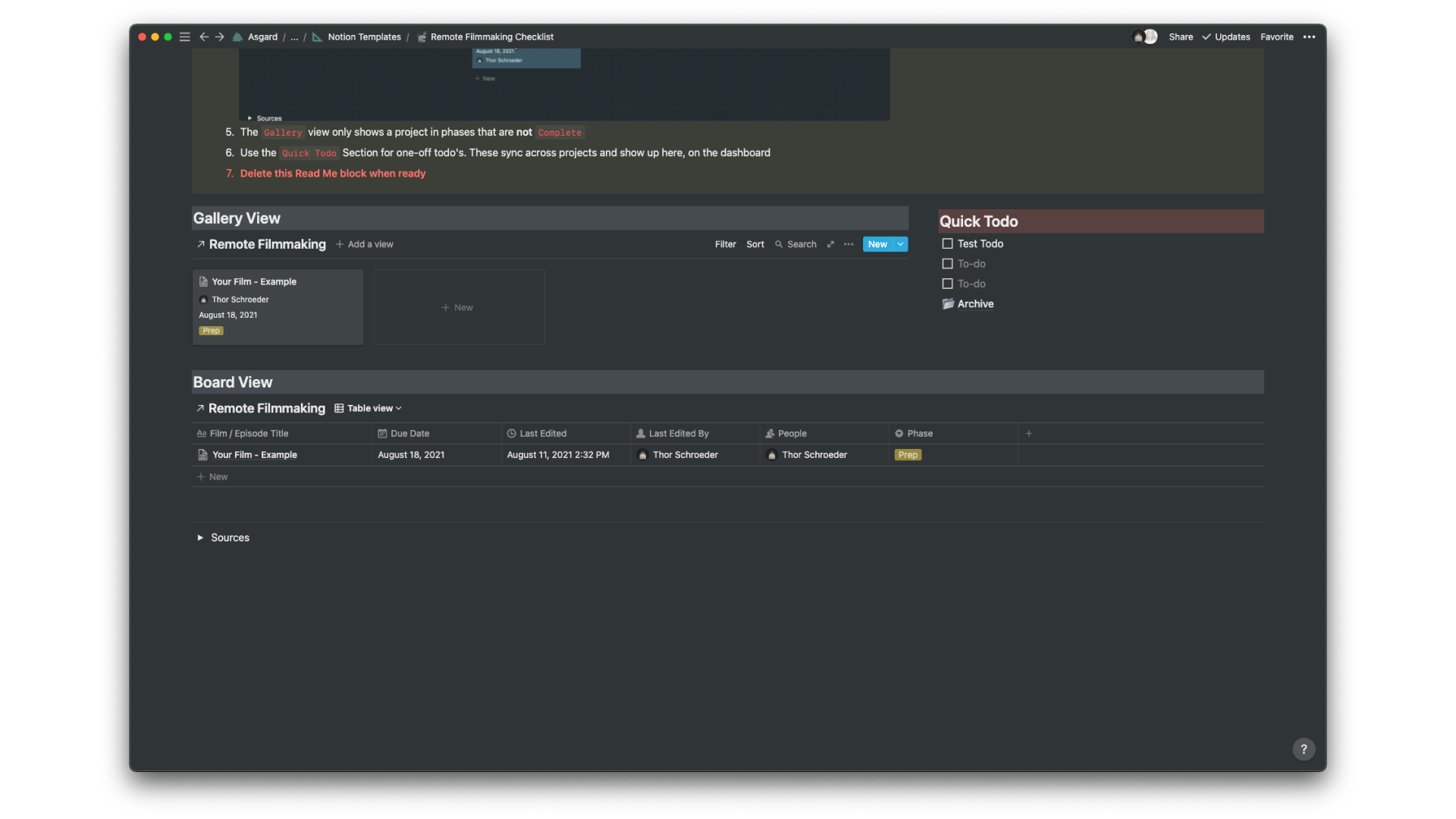Open the sidebar hamburger menu
This screenshot has height=819, width=1456.
pos(184,36)
